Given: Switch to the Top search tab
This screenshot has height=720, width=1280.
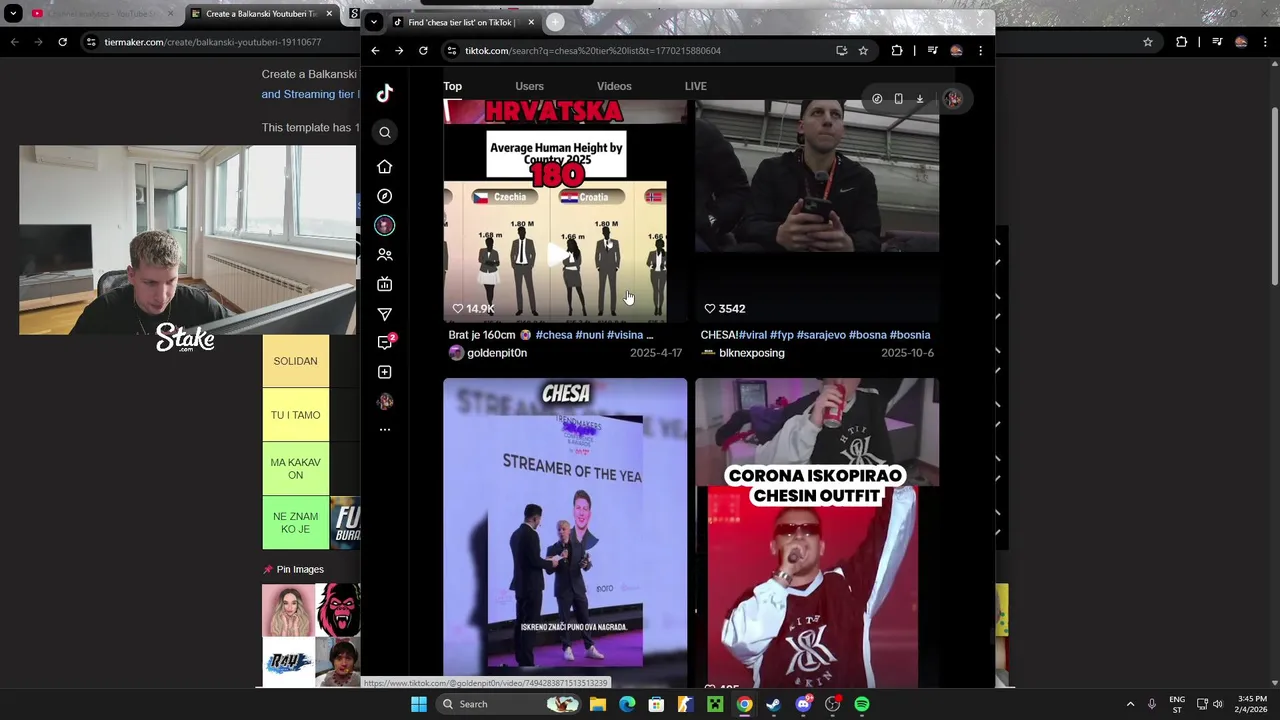Looking at the screenshot, I should (453, 86).
